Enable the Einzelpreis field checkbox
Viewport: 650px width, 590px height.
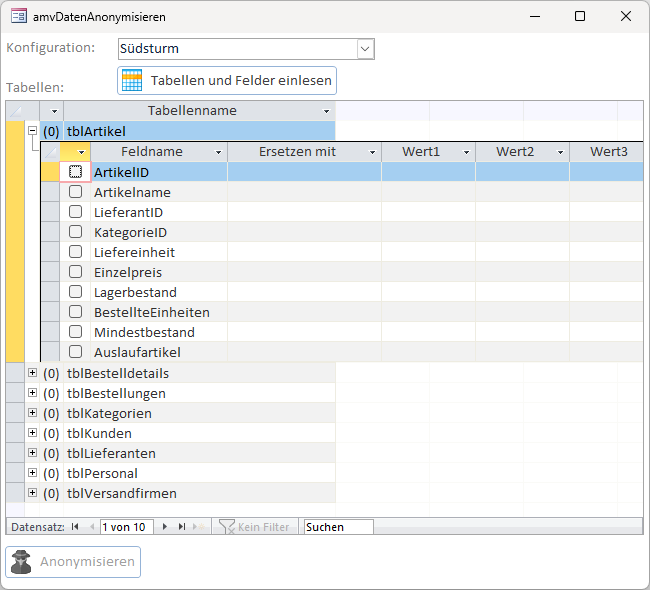point(75,272)
